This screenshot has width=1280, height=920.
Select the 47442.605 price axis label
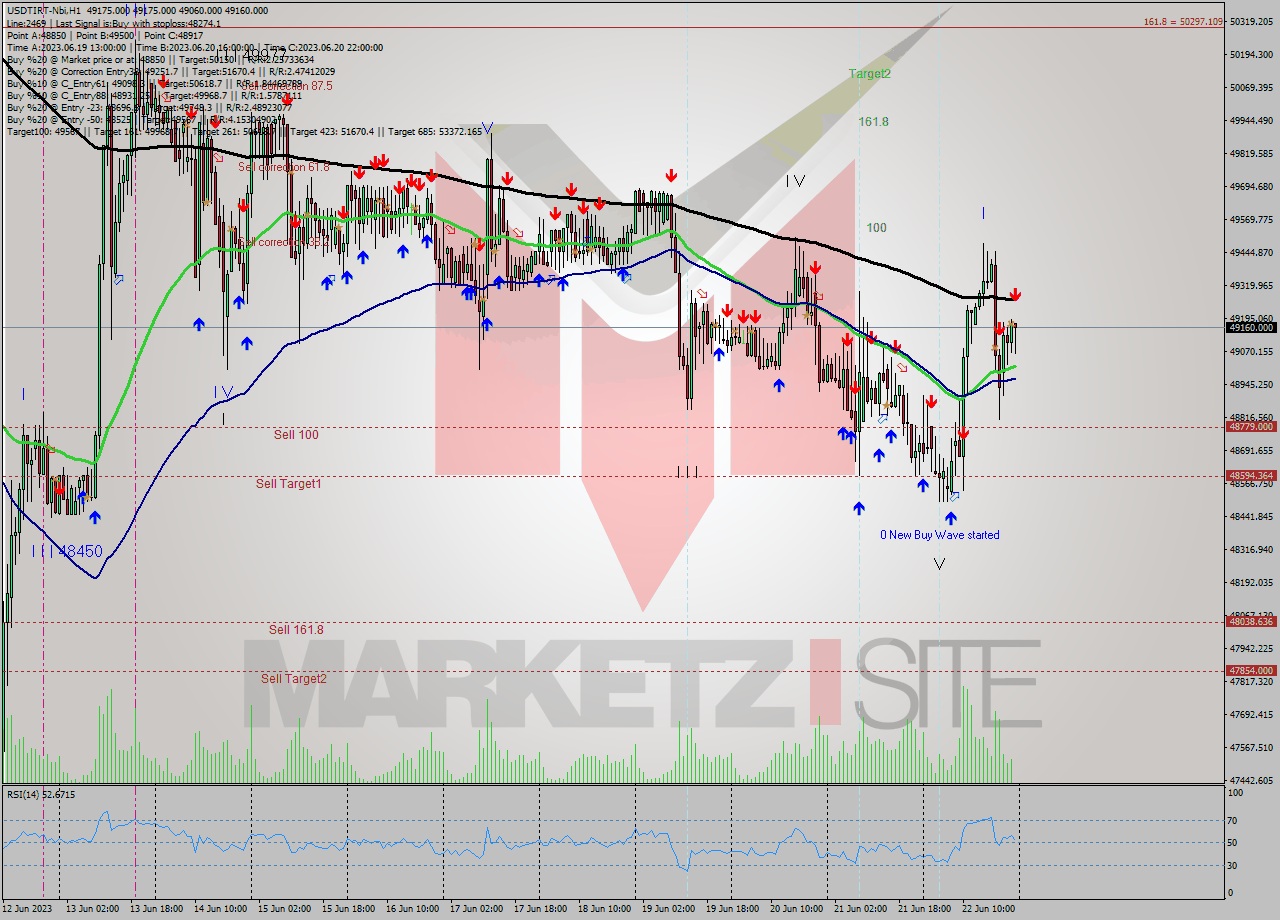coord(1252,780)
